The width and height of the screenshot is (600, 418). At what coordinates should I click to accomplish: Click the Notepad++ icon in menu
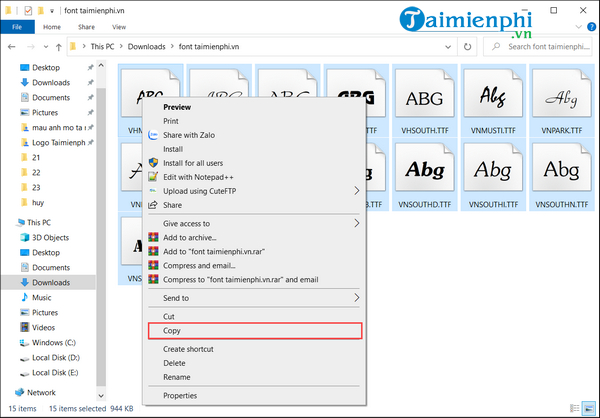tap(153, 176)
